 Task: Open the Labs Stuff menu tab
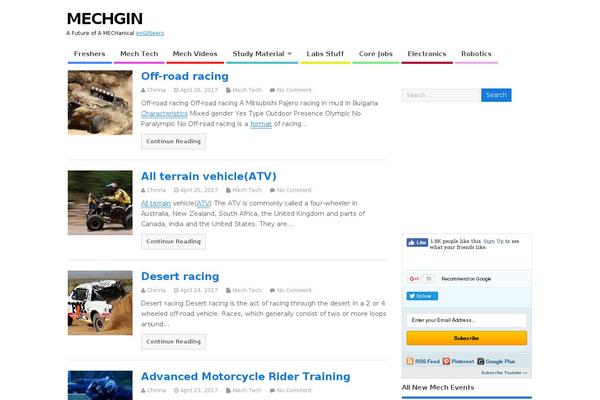[325, 54]
